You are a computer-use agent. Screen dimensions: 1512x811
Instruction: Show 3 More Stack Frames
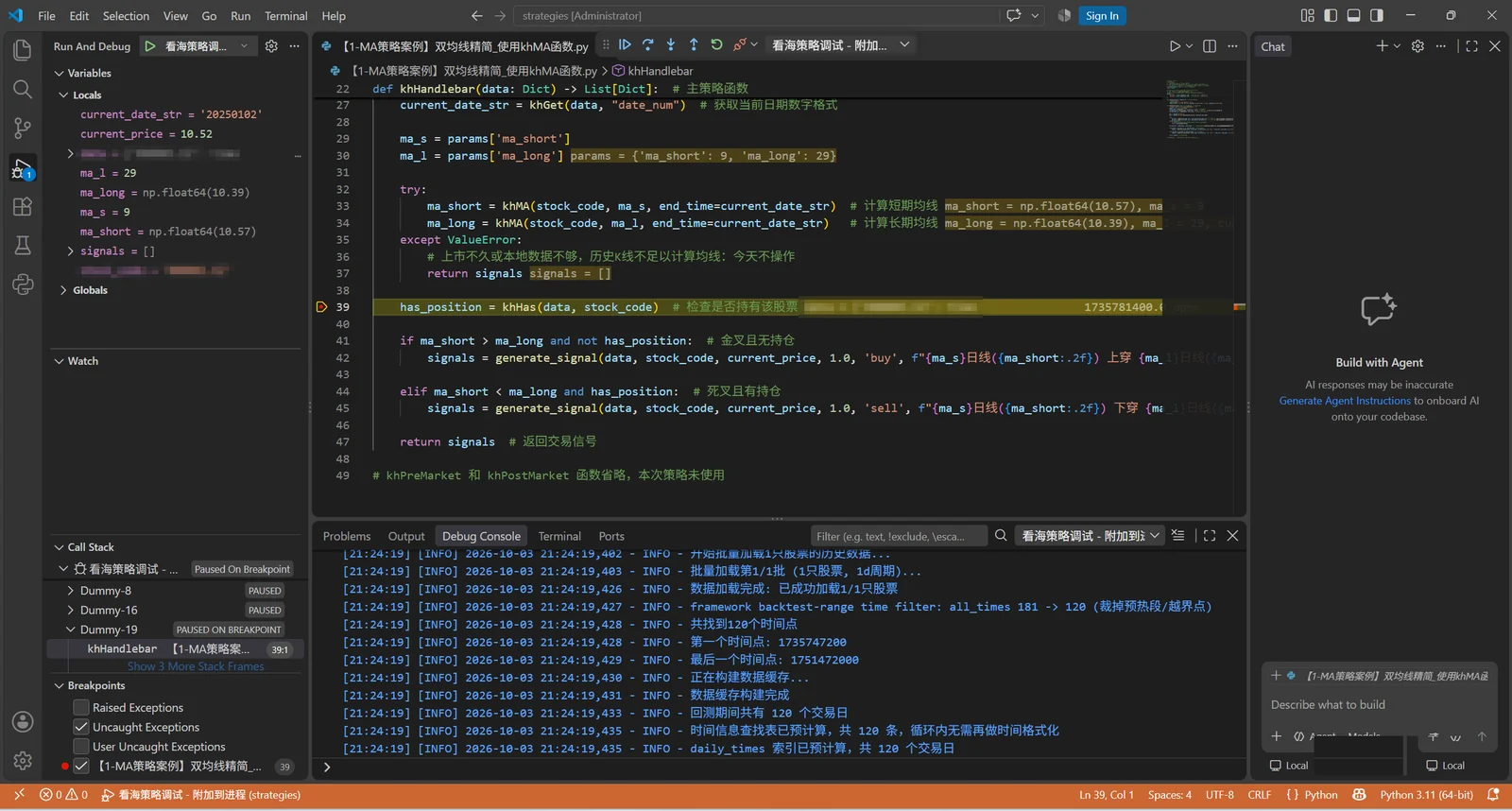[x=197, y=666]
